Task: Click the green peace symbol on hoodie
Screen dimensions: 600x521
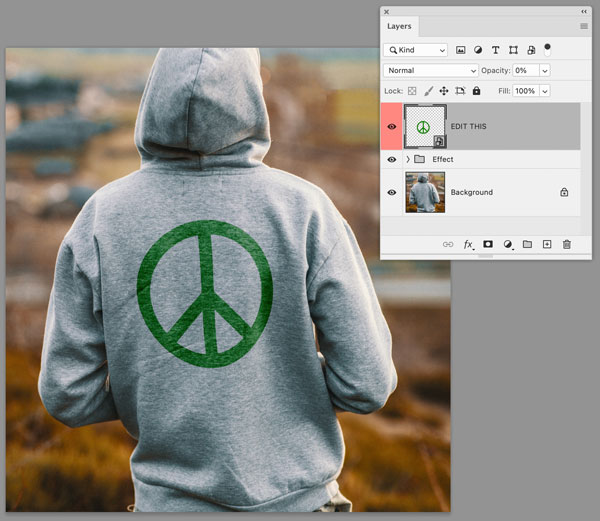Action: [x=205, y=294]
